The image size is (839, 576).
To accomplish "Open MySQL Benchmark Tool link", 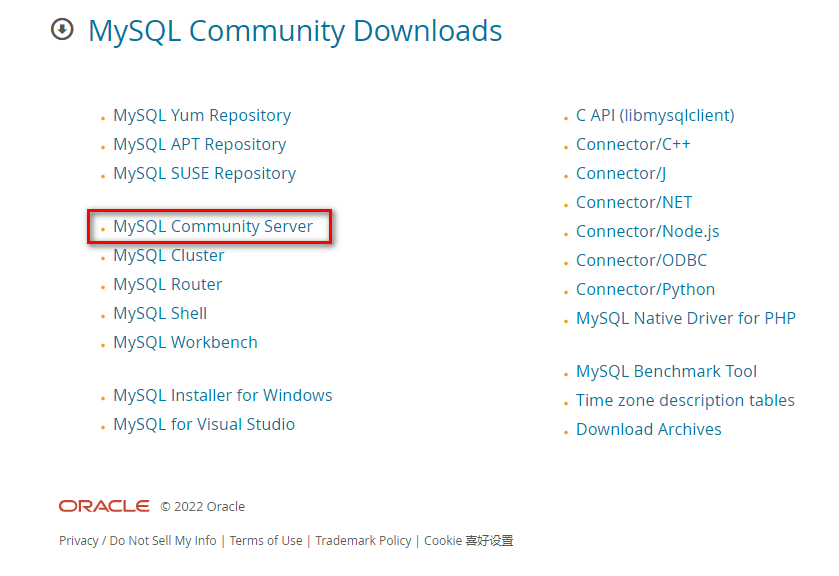I will [666, 371].
